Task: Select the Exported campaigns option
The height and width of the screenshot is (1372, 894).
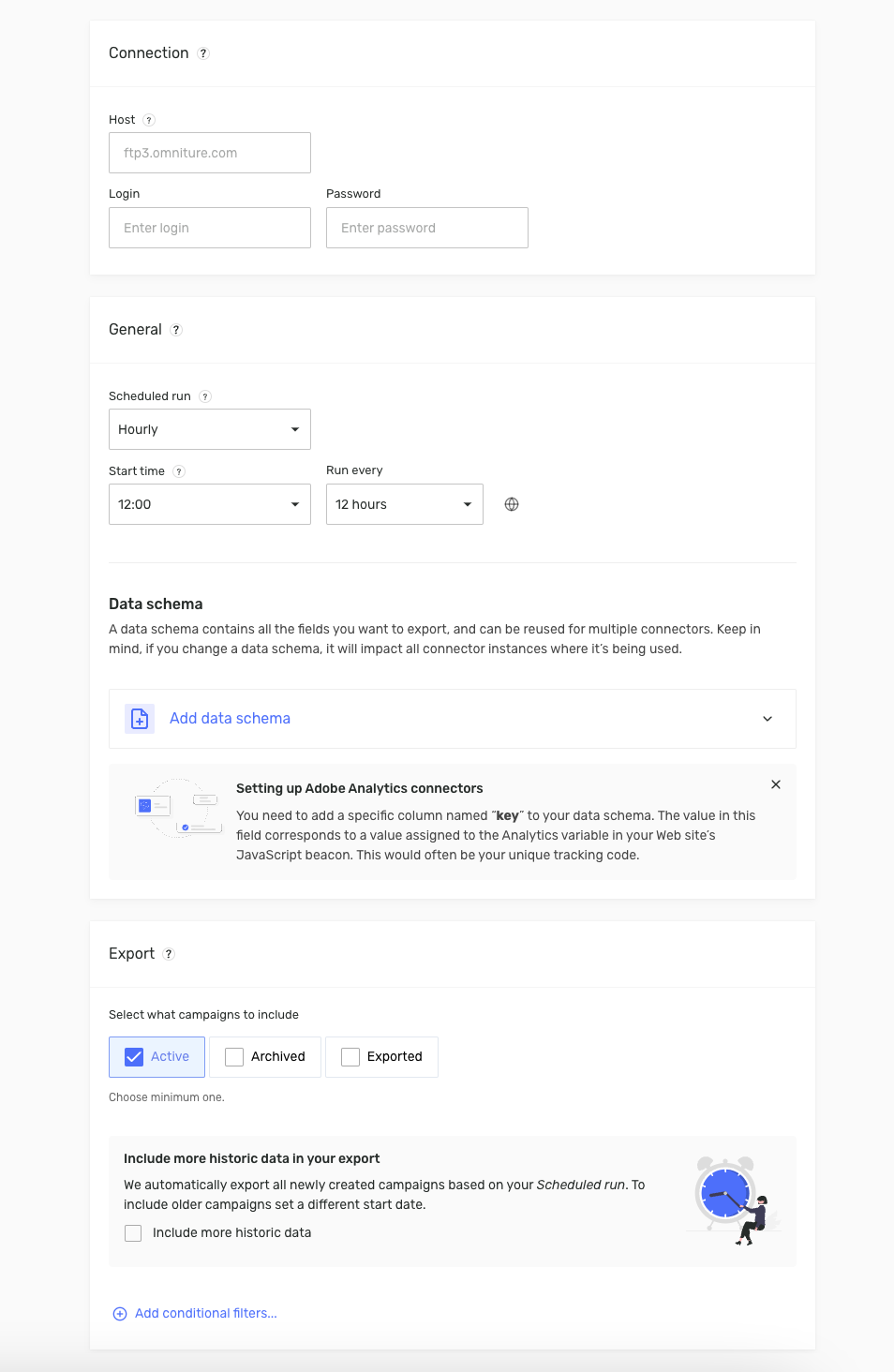Action: (x=350, y=1056)
